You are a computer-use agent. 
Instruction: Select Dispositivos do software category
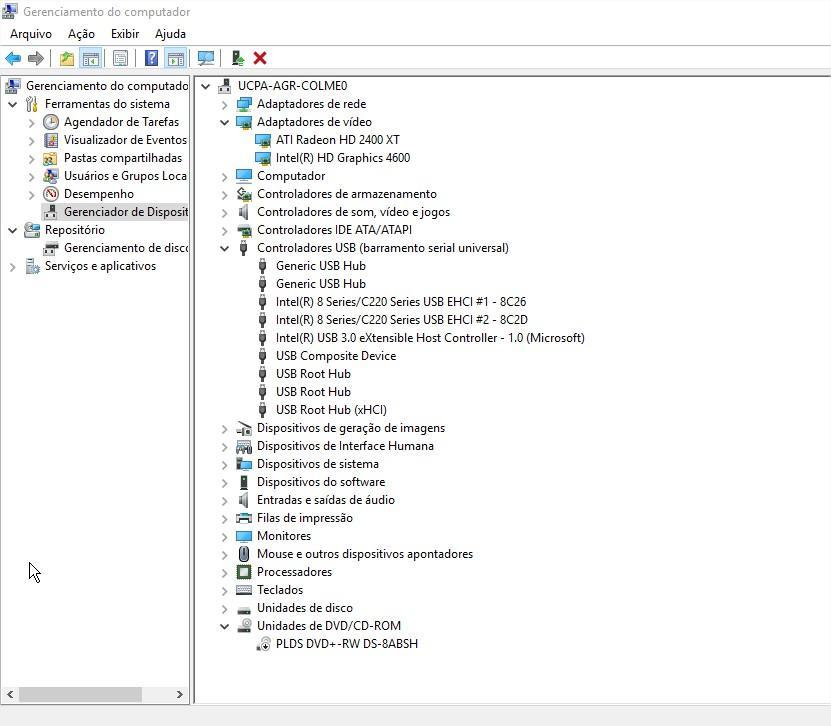(x=321, y=482)
